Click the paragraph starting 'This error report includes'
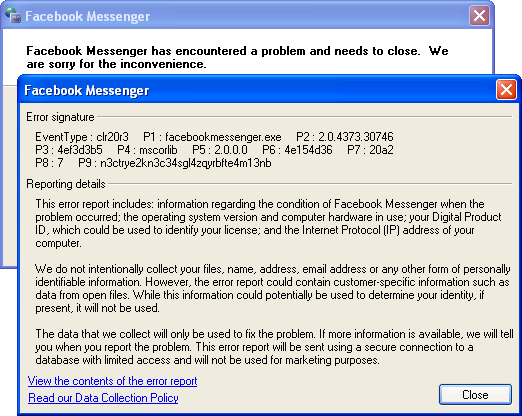Screen dimensions: 522x416 tap(268, 223)
